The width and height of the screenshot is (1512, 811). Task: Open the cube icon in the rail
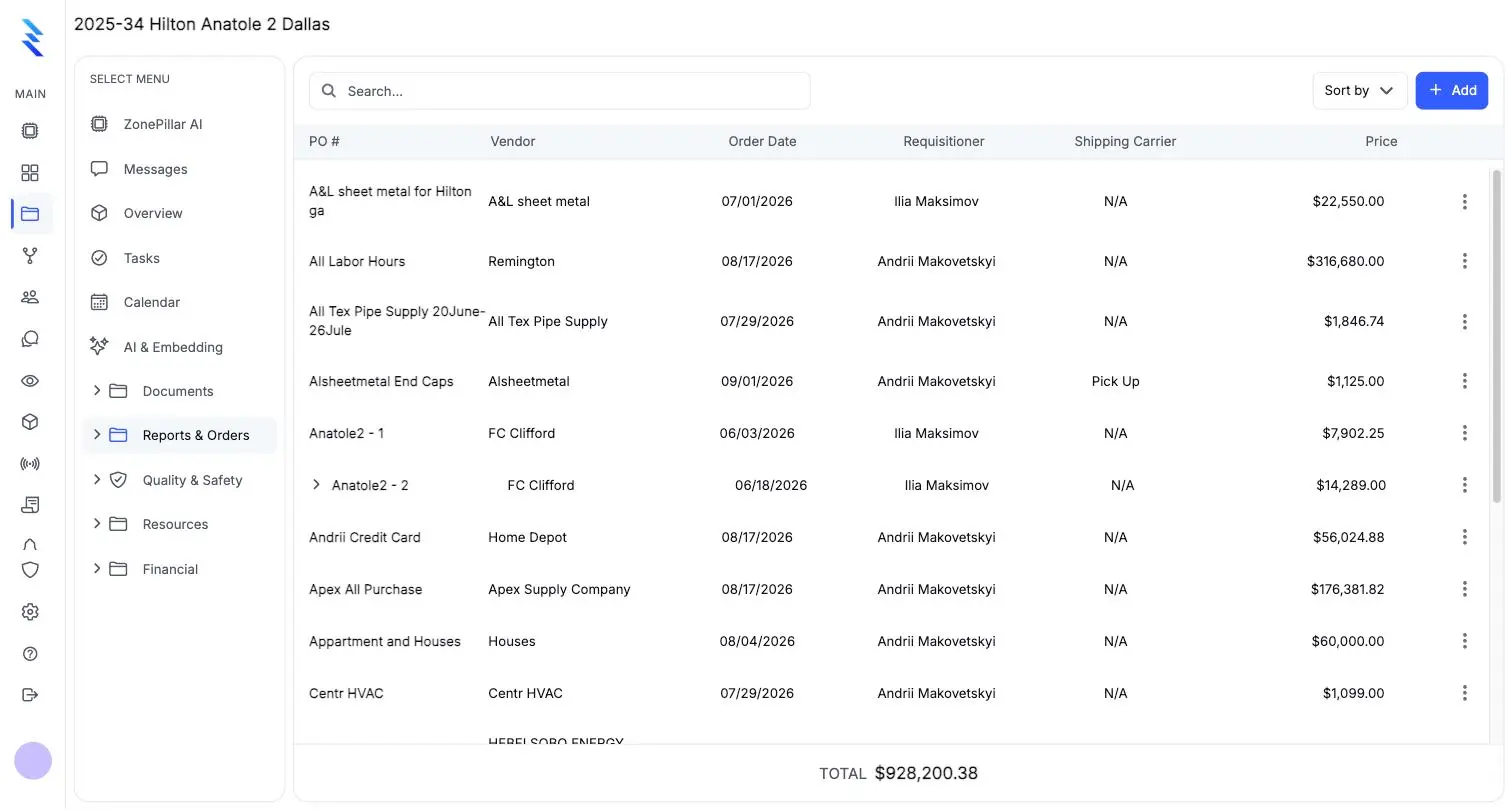click(30, 422)
